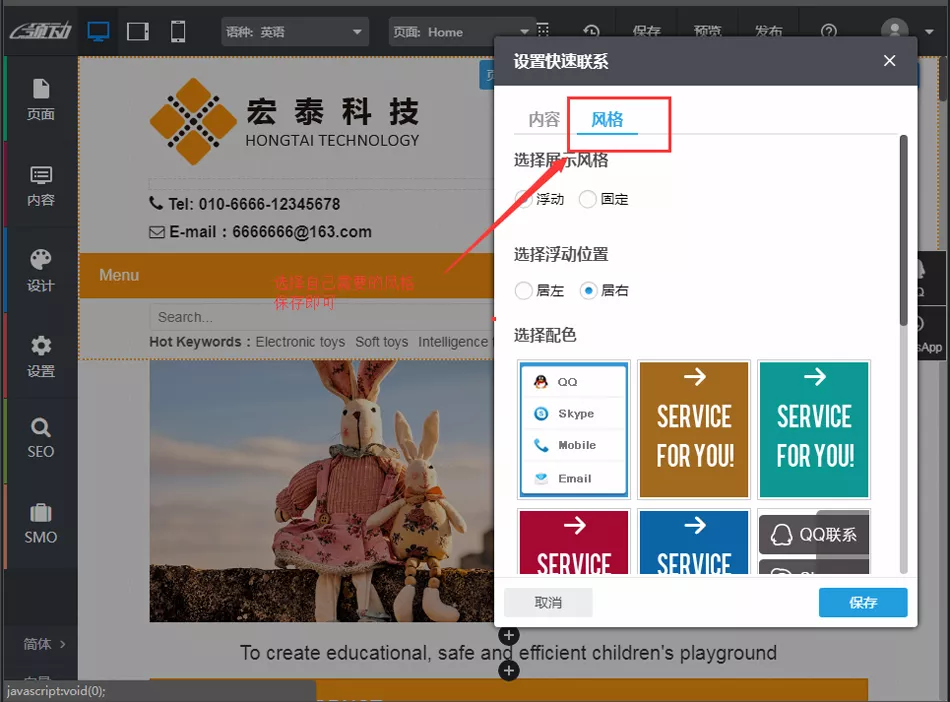Switch to the 内容 tab
This screenshot has height=702, width=950.
(x=544, y=120)
